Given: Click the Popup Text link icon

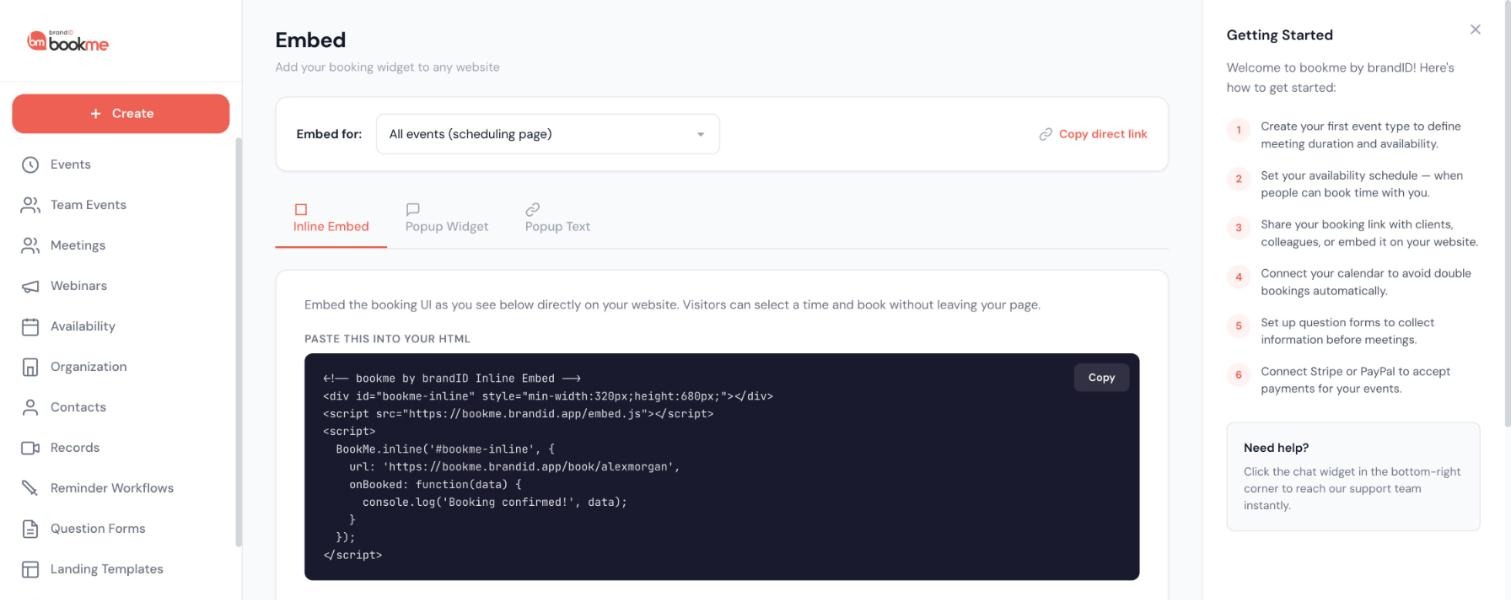Looking at the screenshot, I should (x=533, y=209).
